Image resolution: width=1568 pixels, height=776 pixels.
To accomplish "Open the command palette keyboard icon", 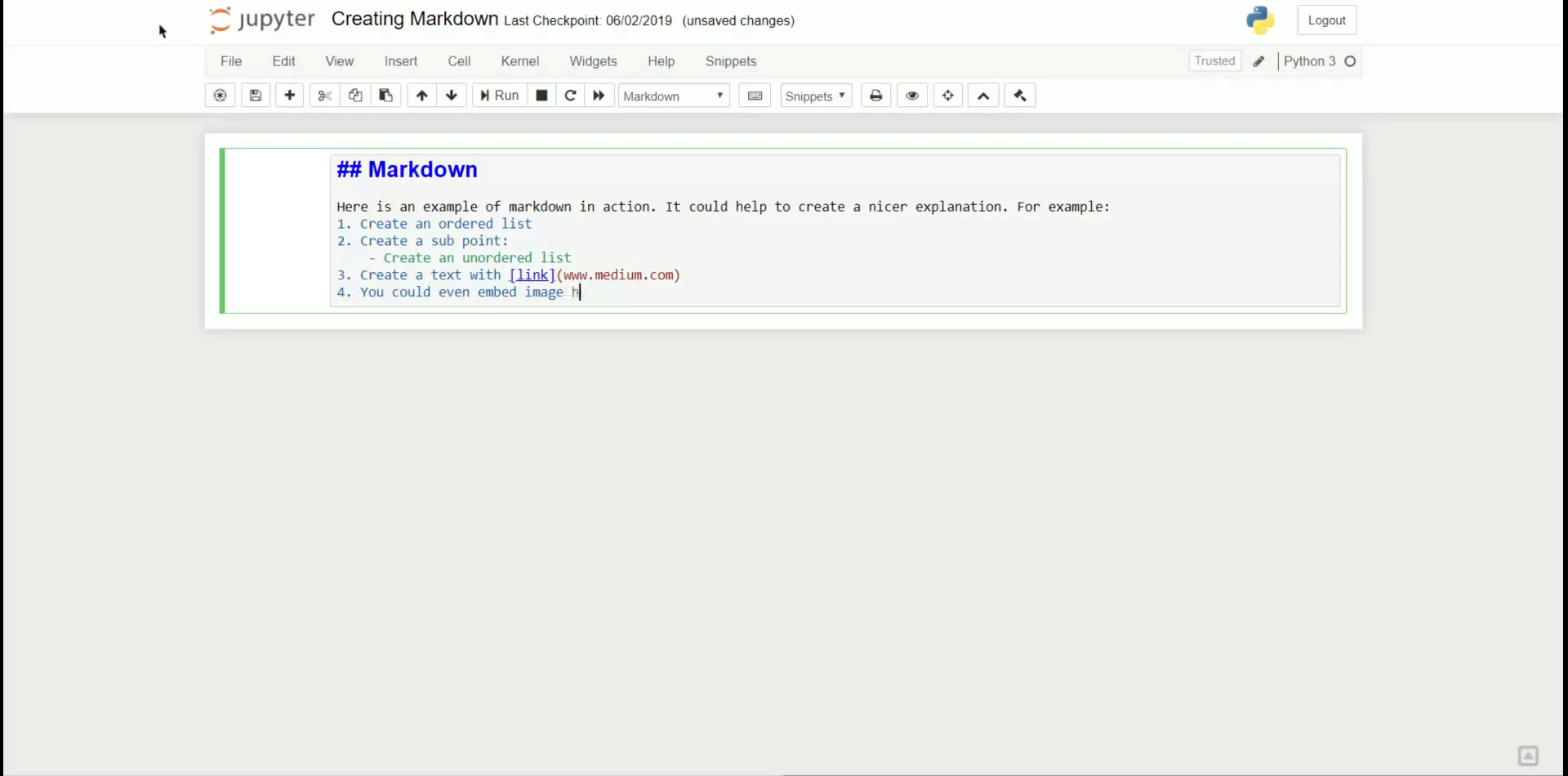I will 754,95.
